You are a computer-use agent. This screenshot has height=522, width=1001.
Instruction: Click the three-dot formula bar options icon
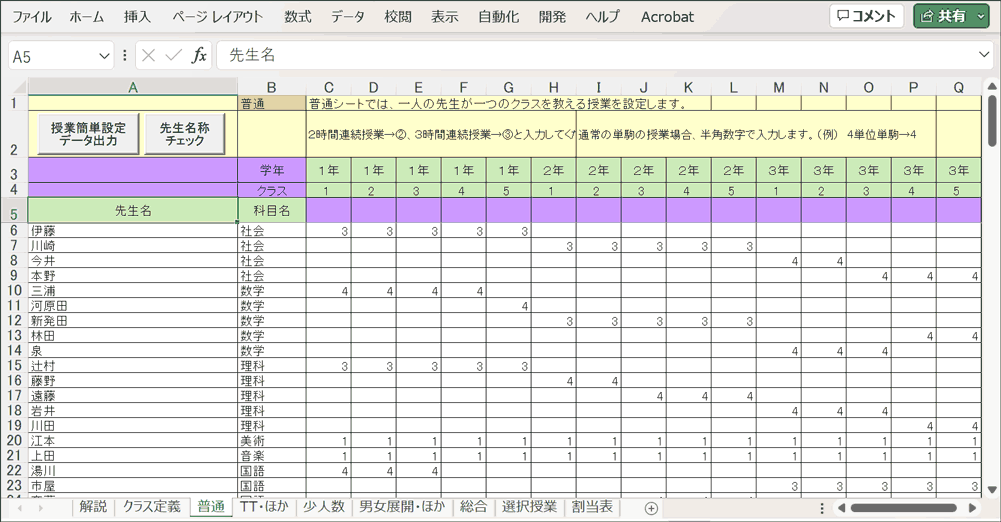click(124, 56)
